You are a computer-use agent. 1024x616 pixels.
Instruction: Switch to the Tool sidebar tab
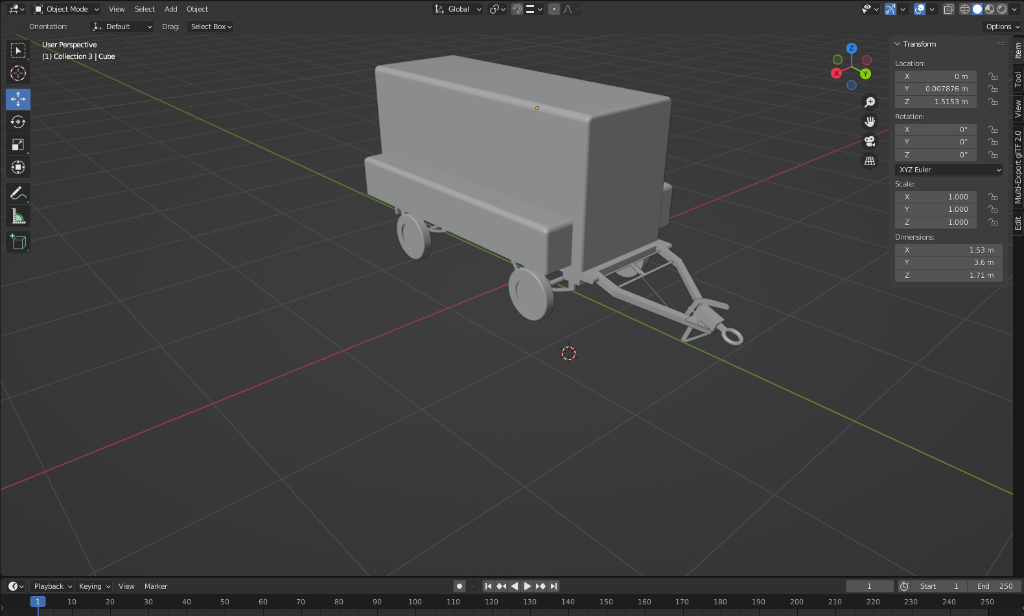tap(1018, 80)
